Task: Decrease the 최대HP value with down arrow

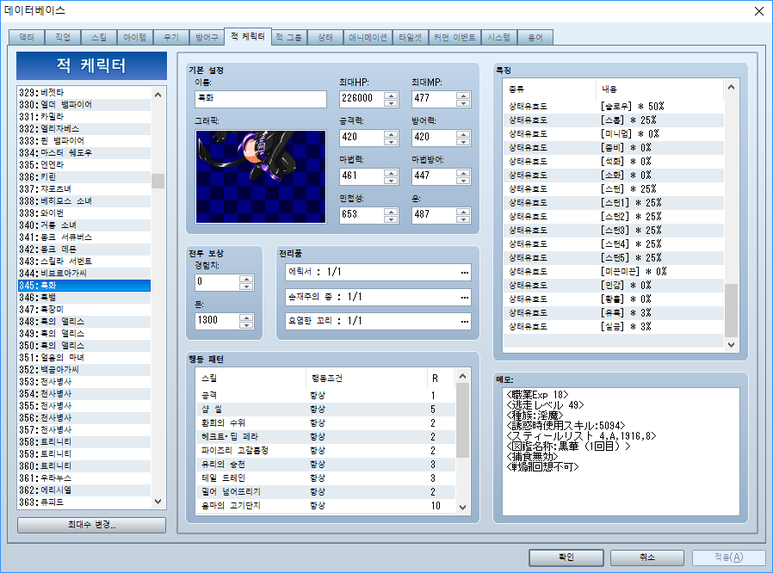Action: 391,103
